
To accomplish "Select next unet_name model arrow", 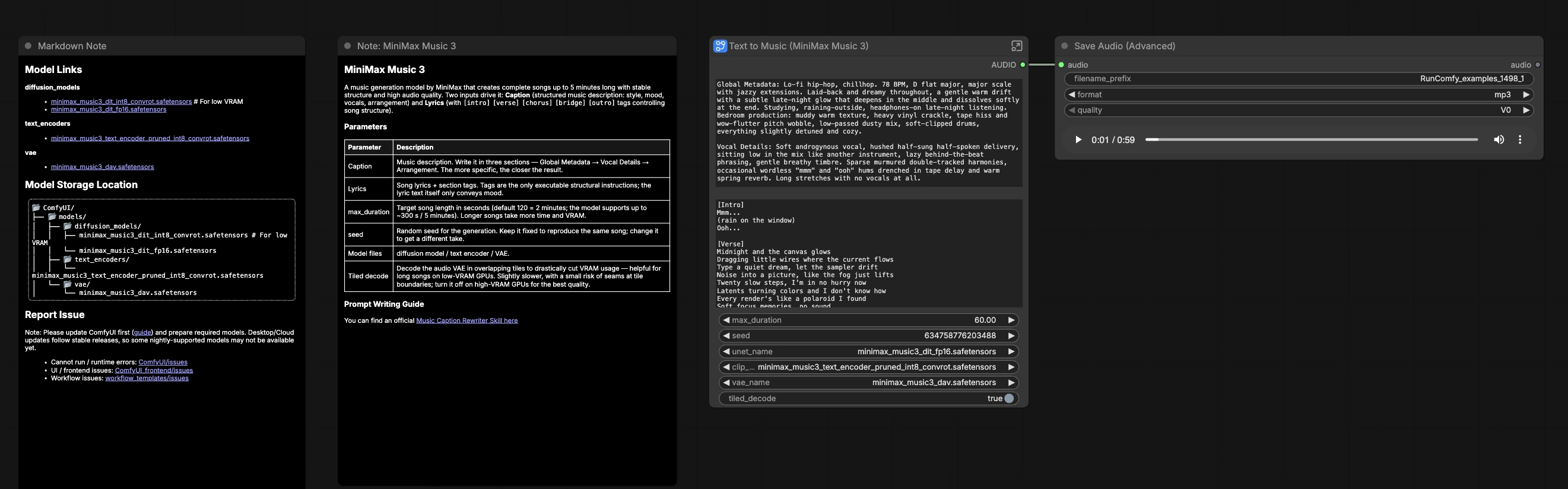I will (1011, 351).
